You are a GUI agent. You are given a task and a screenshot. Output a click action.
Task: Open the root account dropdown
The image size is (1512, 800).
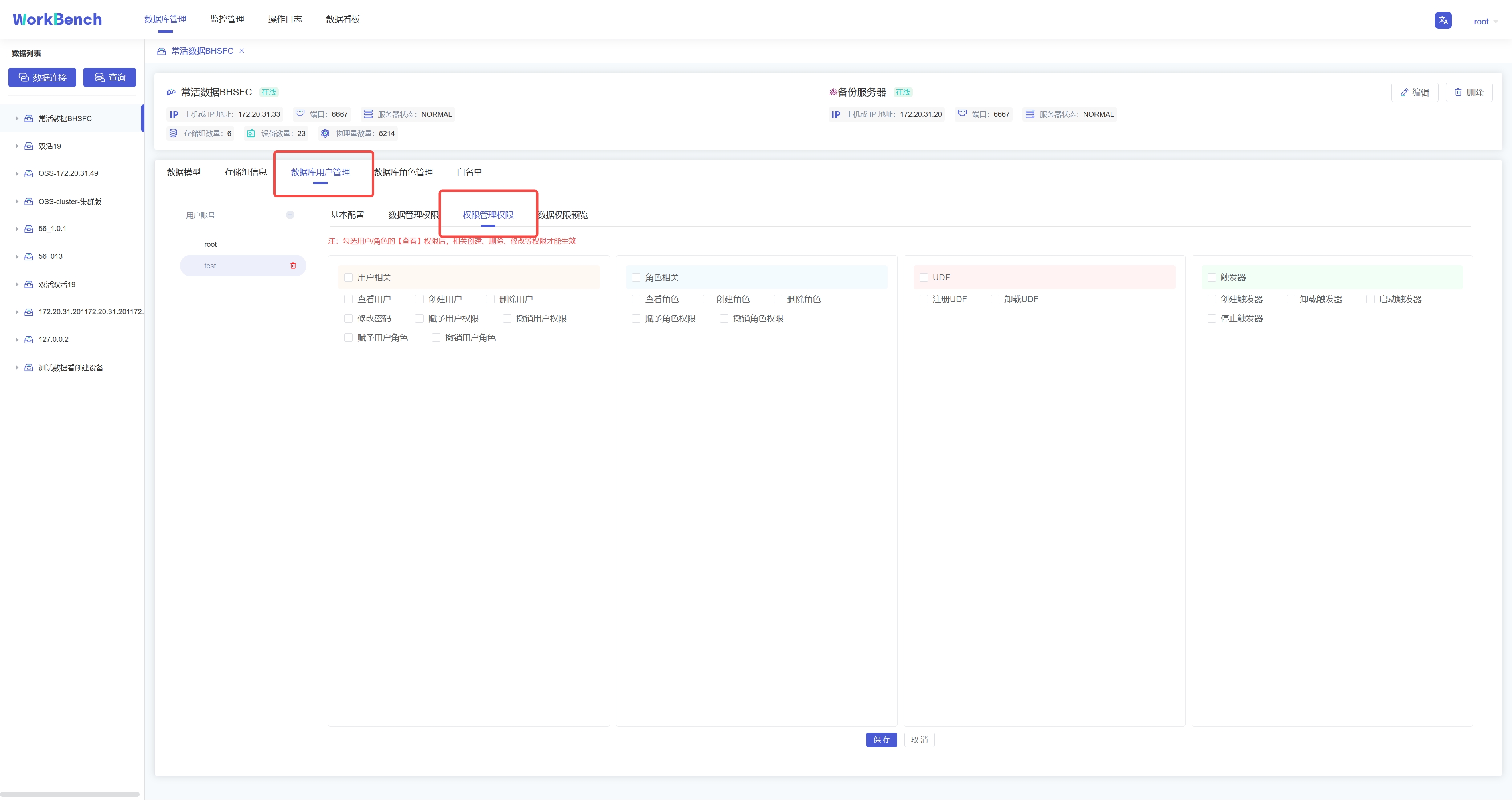click(1484, 21)
